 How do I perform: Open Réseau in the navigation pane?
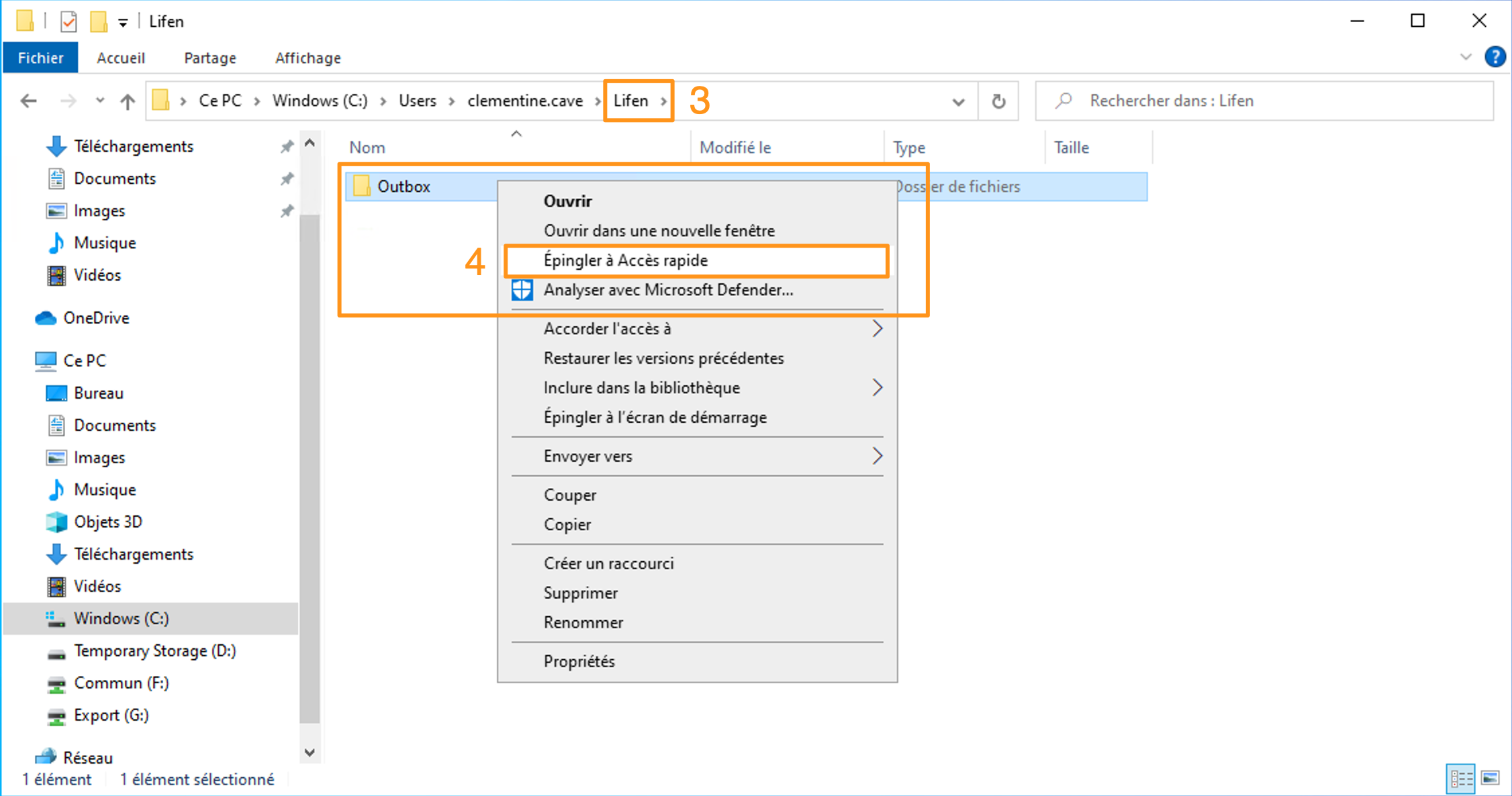87,758
